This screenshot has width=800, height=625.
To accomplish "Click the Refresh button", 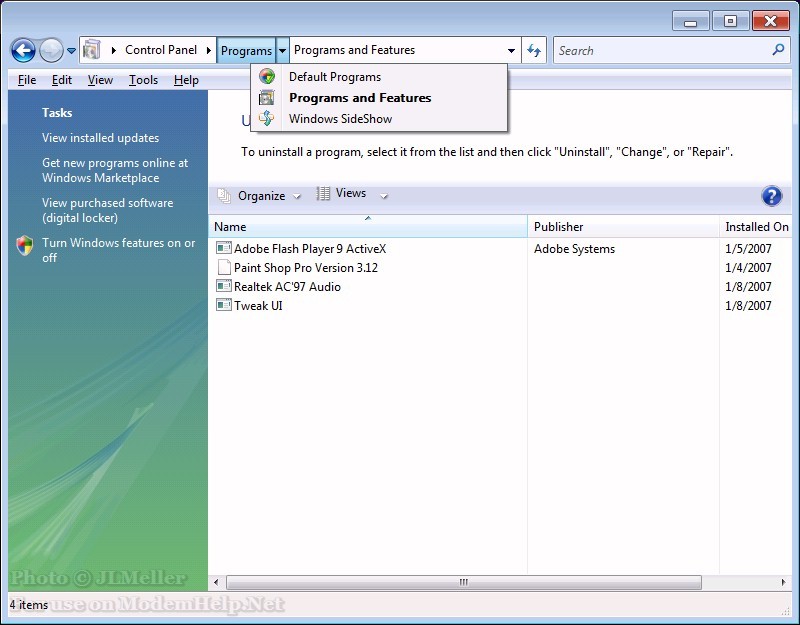I will click(x=534, y=51).
